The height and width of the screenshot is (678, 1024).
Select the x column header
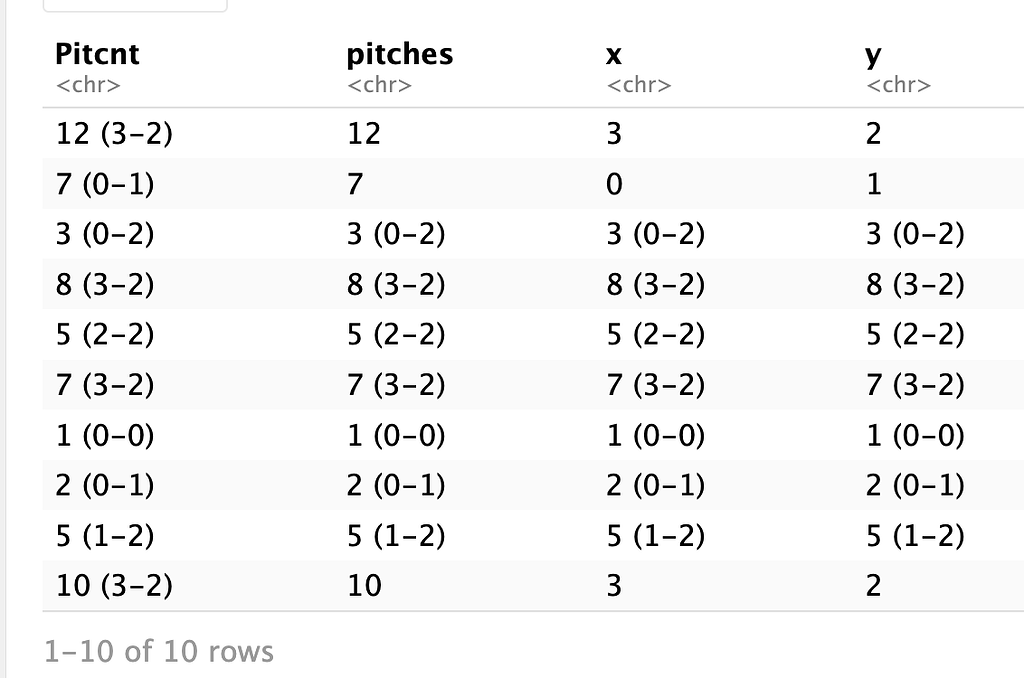coord(614,54)
